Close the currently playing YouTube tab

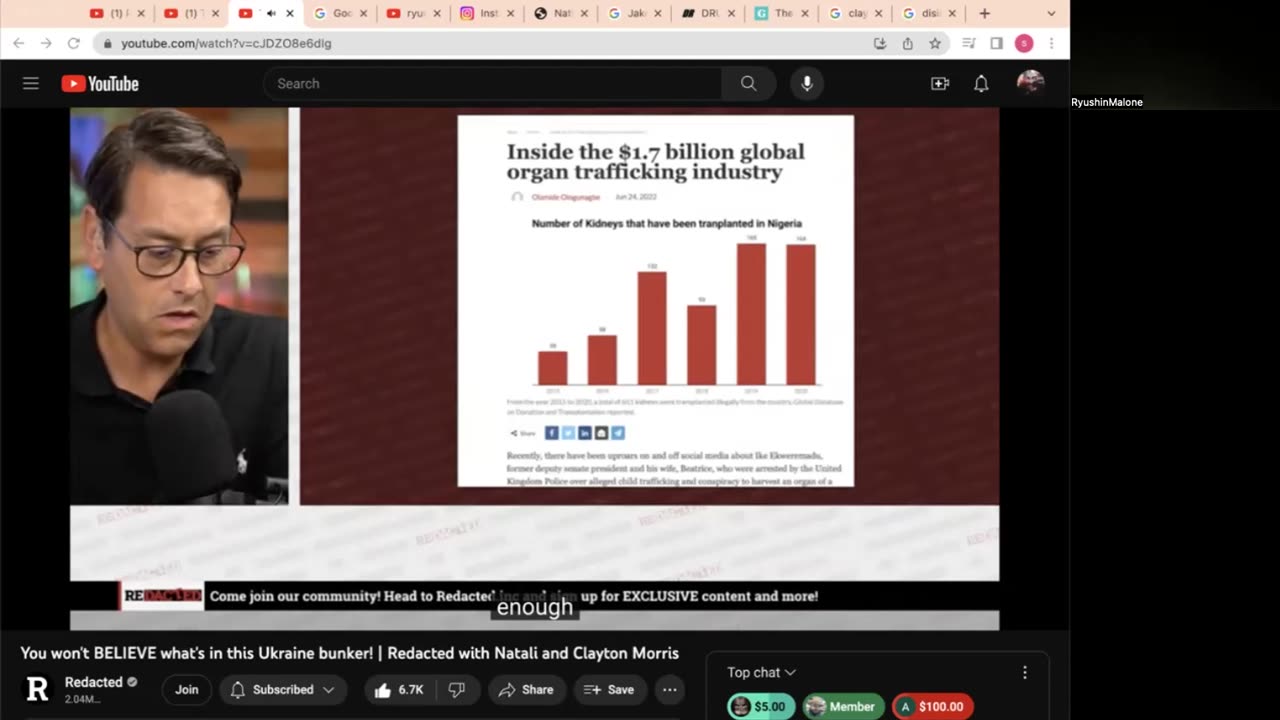[x=290, y=13]
